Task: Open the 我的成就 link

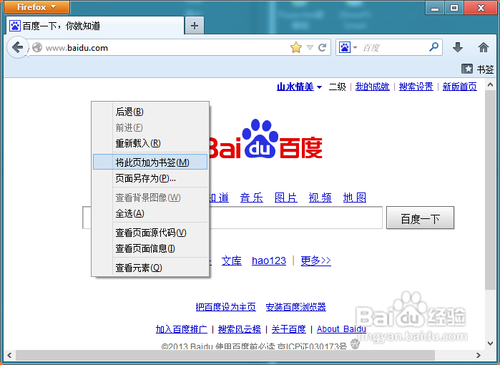Action: pos(372,87)
